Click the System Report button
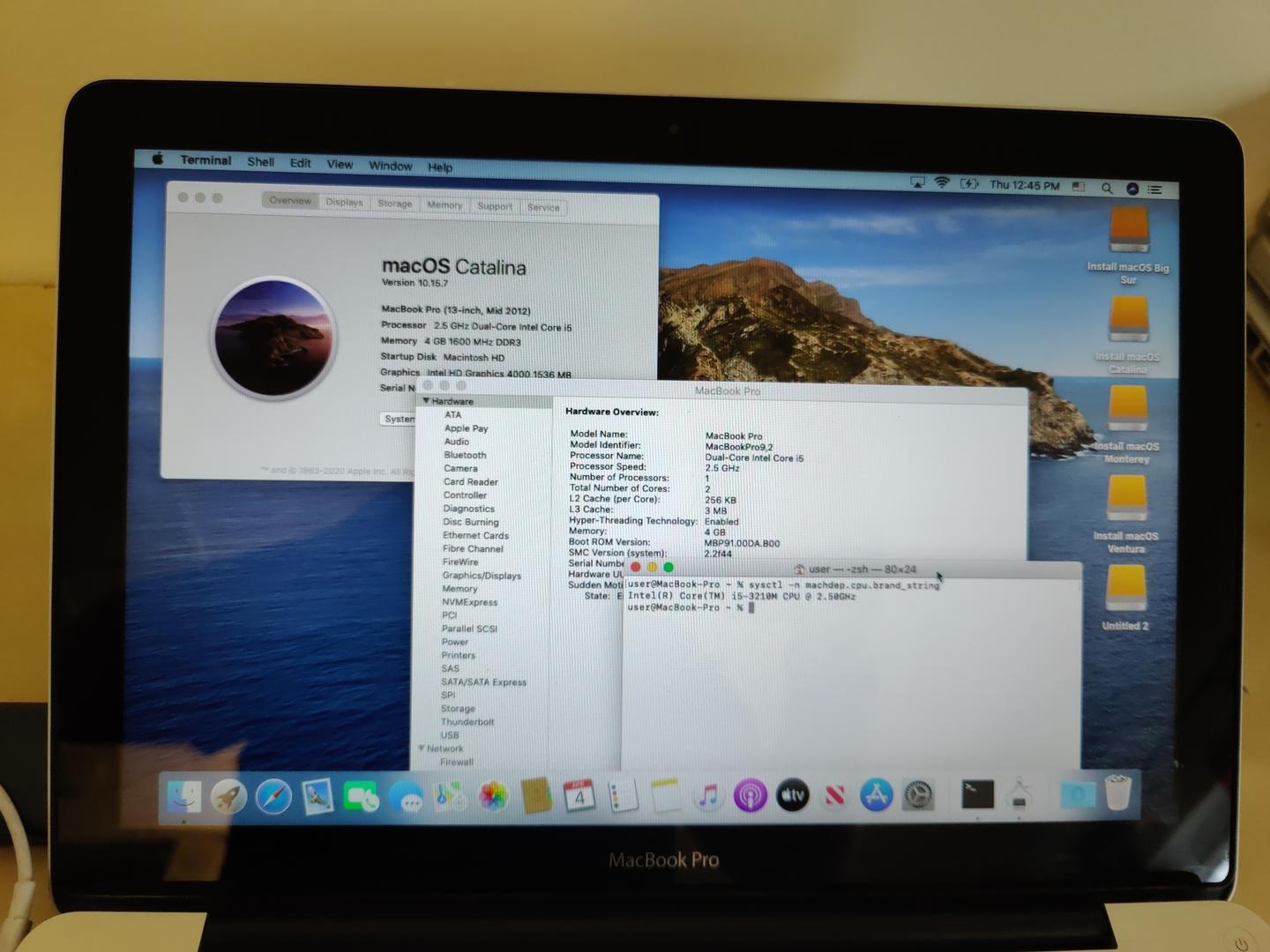1270x952 pixels. click(x=399, y=419)
